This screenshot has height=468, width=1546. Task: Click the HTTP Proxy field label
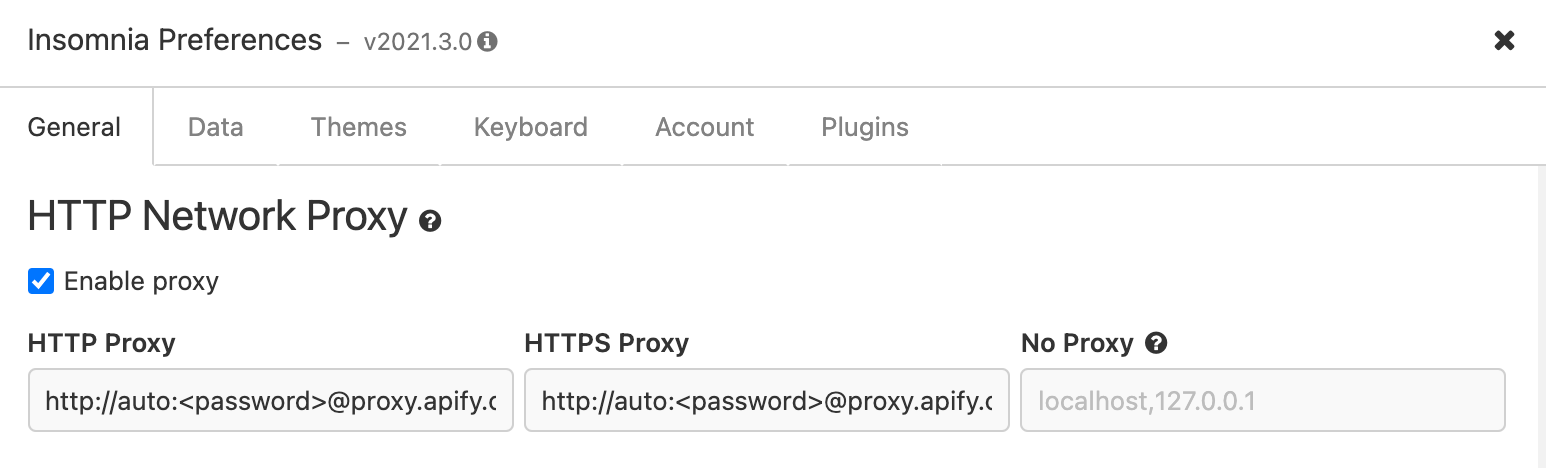(x=101, y=344)
